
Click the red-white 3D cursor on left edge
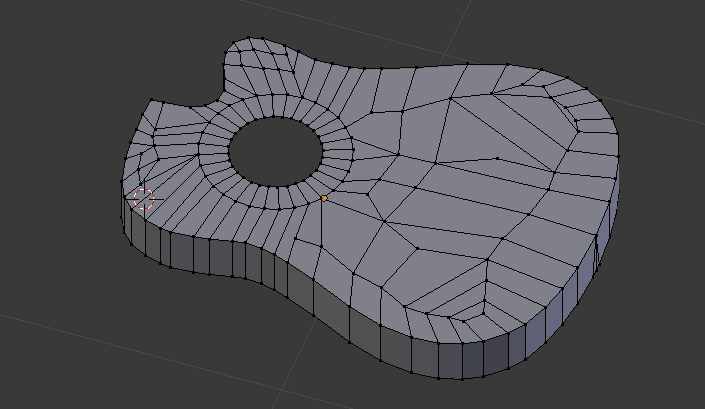click(x=143, y=199)
